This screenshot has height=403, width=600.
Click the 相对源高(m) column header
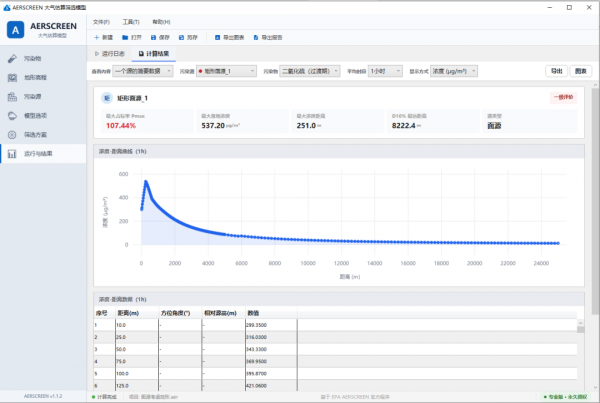[x=223, y=313]
